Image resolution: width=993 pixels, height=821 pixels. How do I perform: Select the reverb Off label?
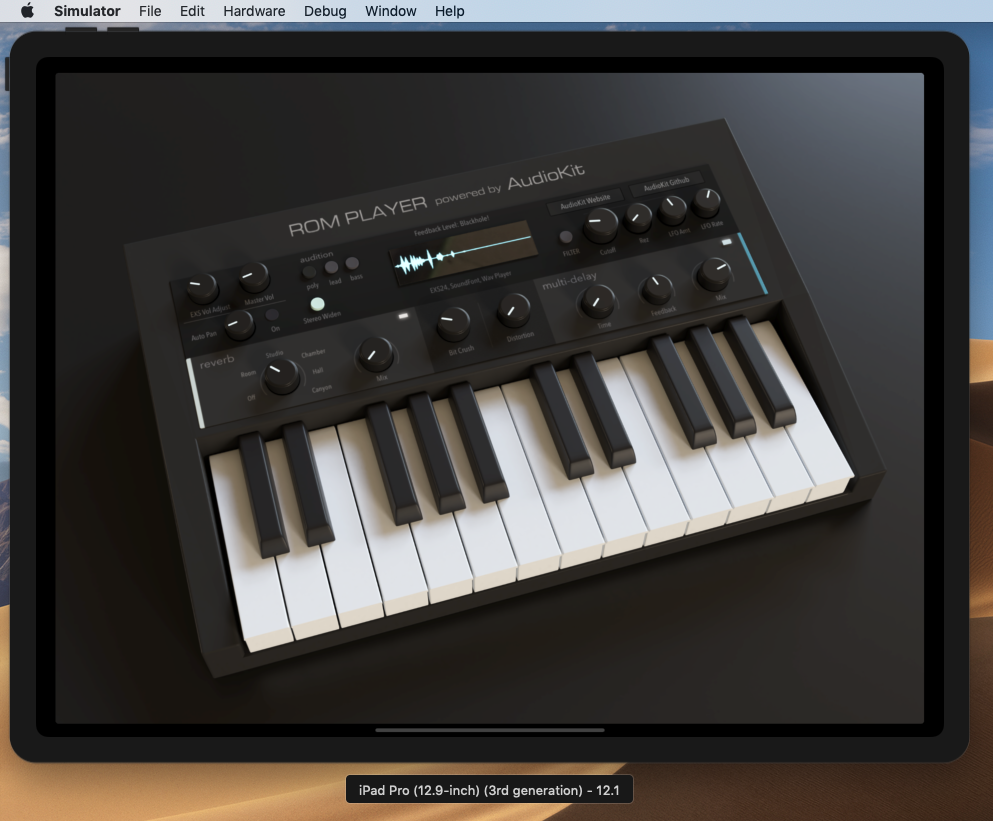251,397
